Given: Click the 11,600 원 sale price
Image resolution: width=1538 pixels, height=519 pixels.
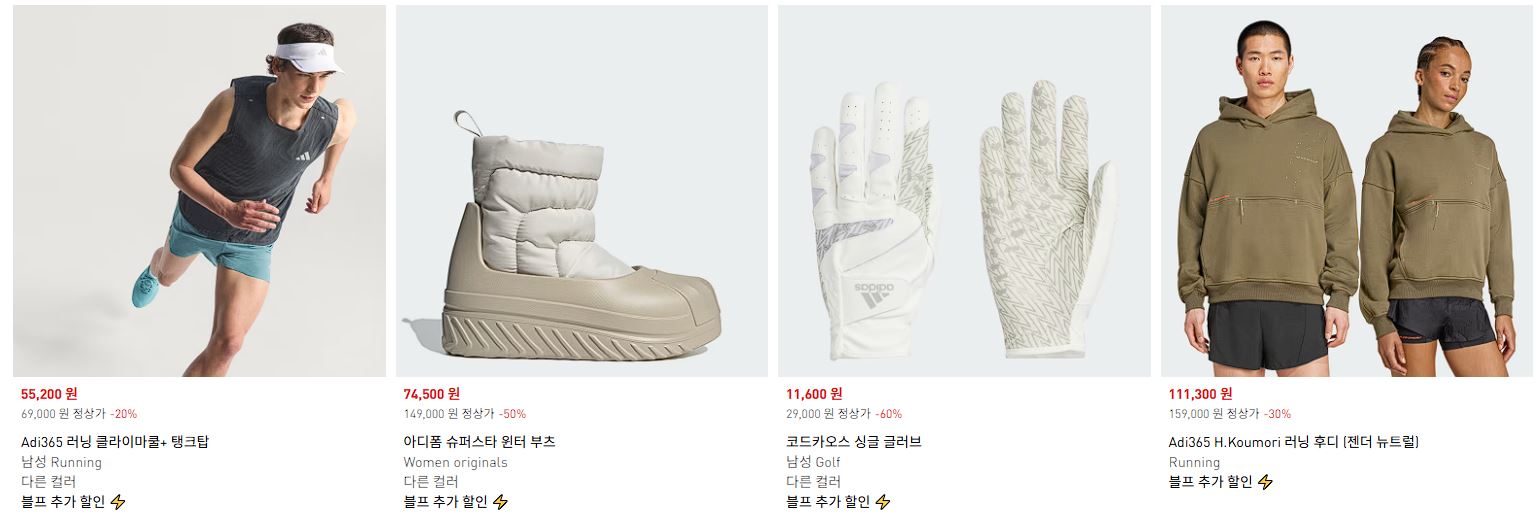Looking at the screenshot, I should [x=814, y=394].
